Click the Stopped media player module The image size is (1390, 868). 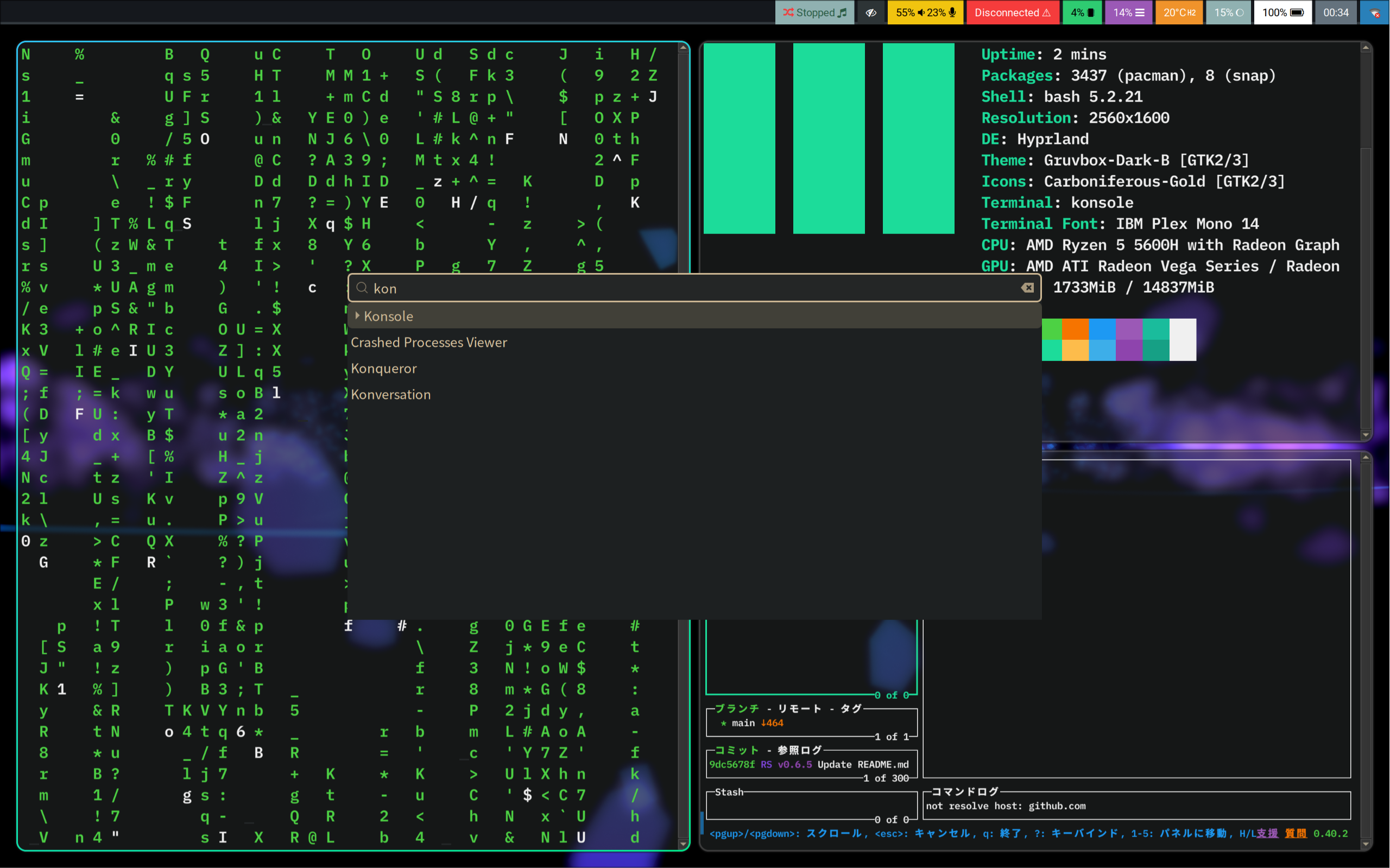pyautogui.click(x=814, y=12)
